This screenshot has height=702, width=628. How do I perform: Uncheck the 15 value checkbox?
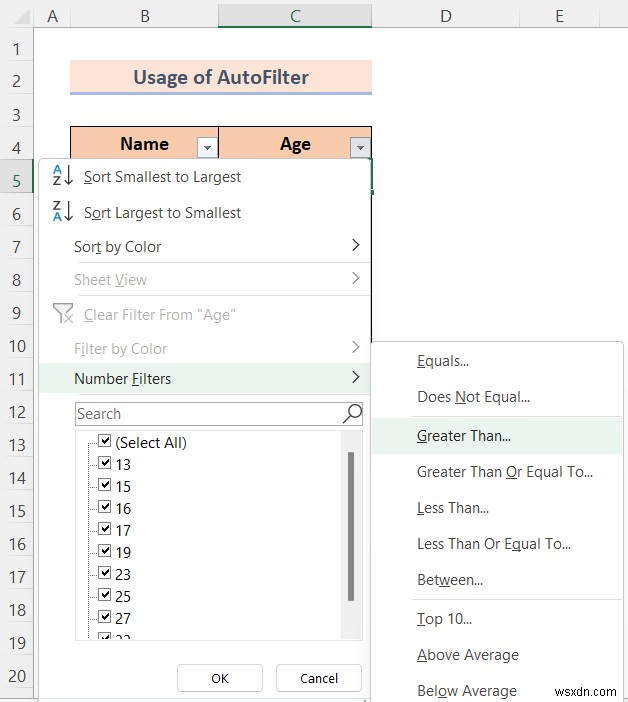coord(104,484)
